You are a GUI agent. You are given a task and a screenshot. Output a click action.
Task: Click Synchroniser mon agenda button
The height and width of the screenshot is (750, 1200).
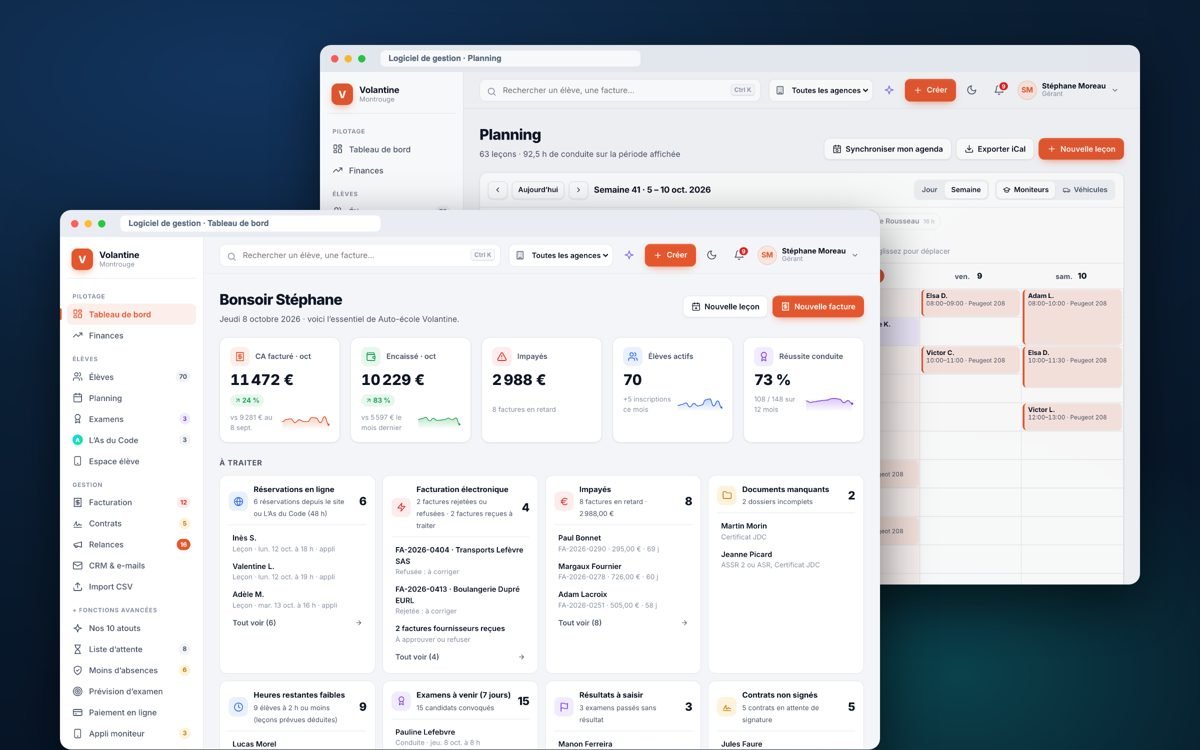point(887,149)
